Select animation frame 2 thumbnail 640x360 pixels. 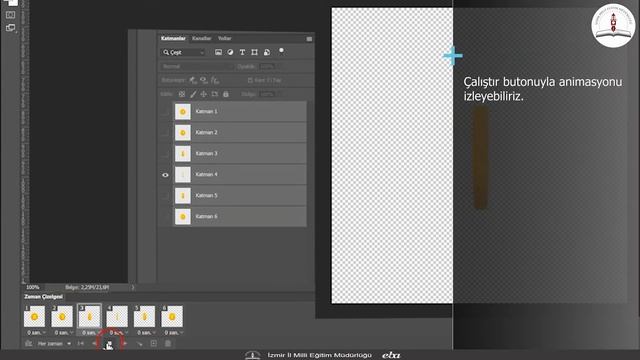[x=62, y=316]
